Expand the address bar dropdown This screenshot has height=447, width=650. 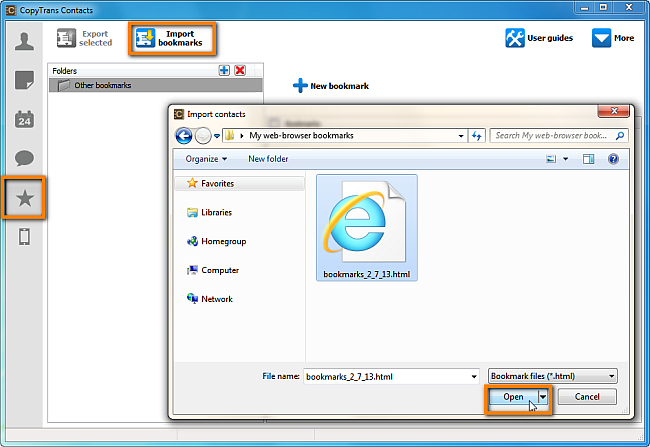tap(461, 136)
